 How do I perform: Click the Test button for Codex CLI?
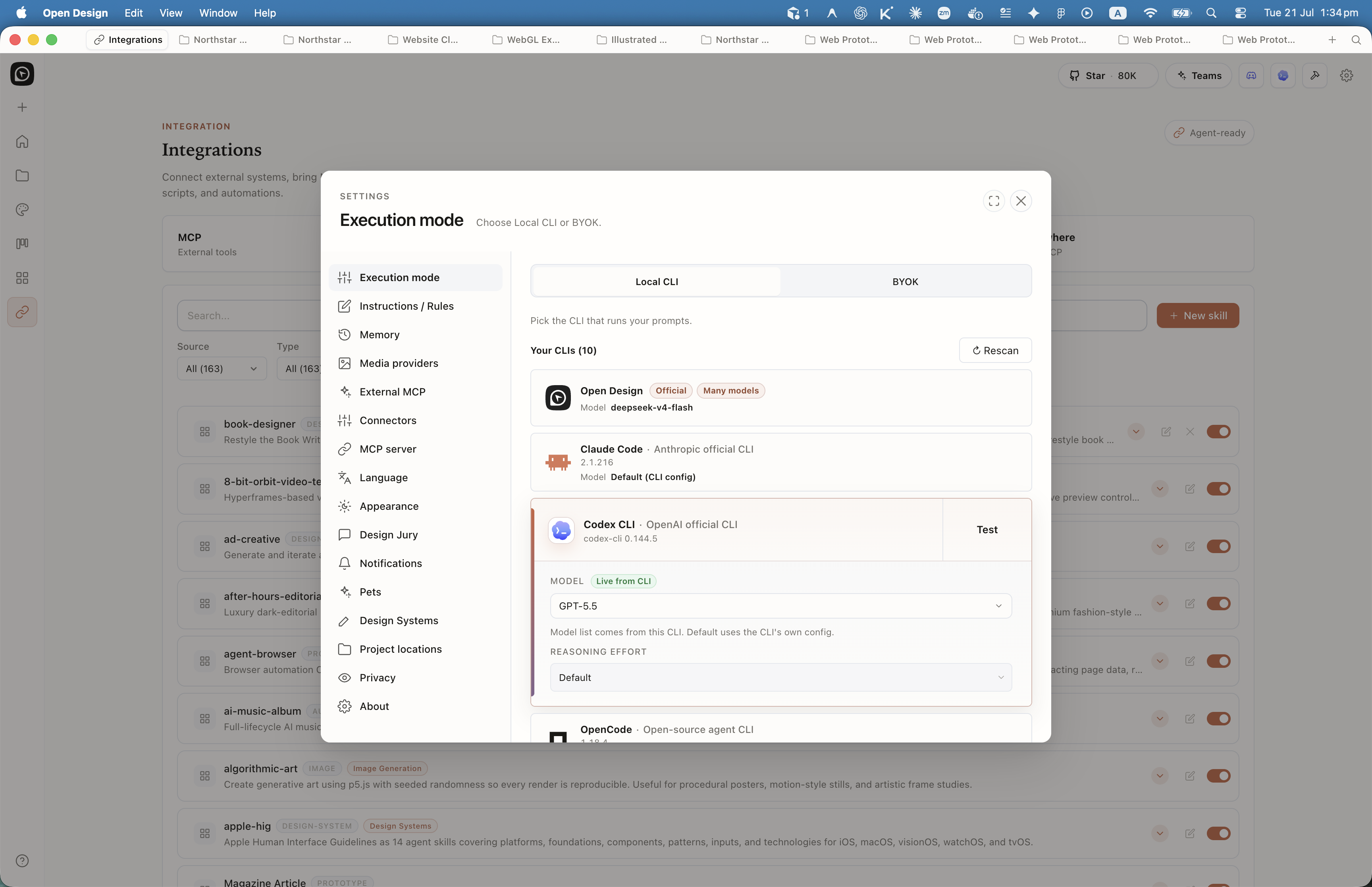coord(987,529)
